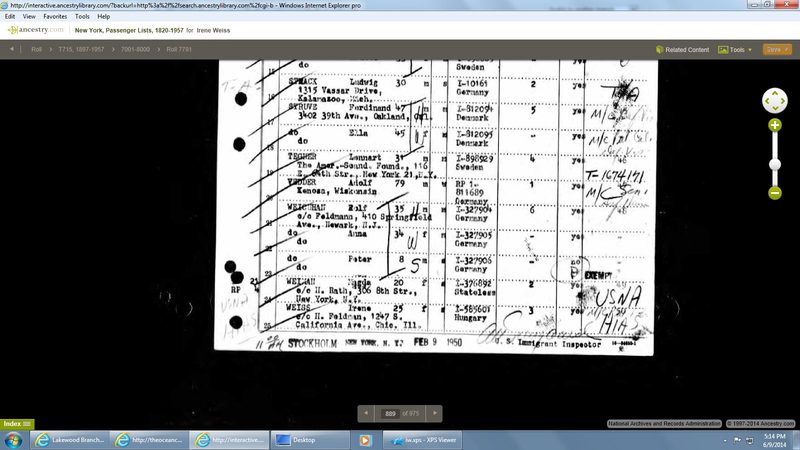
Task: Open the Index panel tab
Action: pos(17,424)
